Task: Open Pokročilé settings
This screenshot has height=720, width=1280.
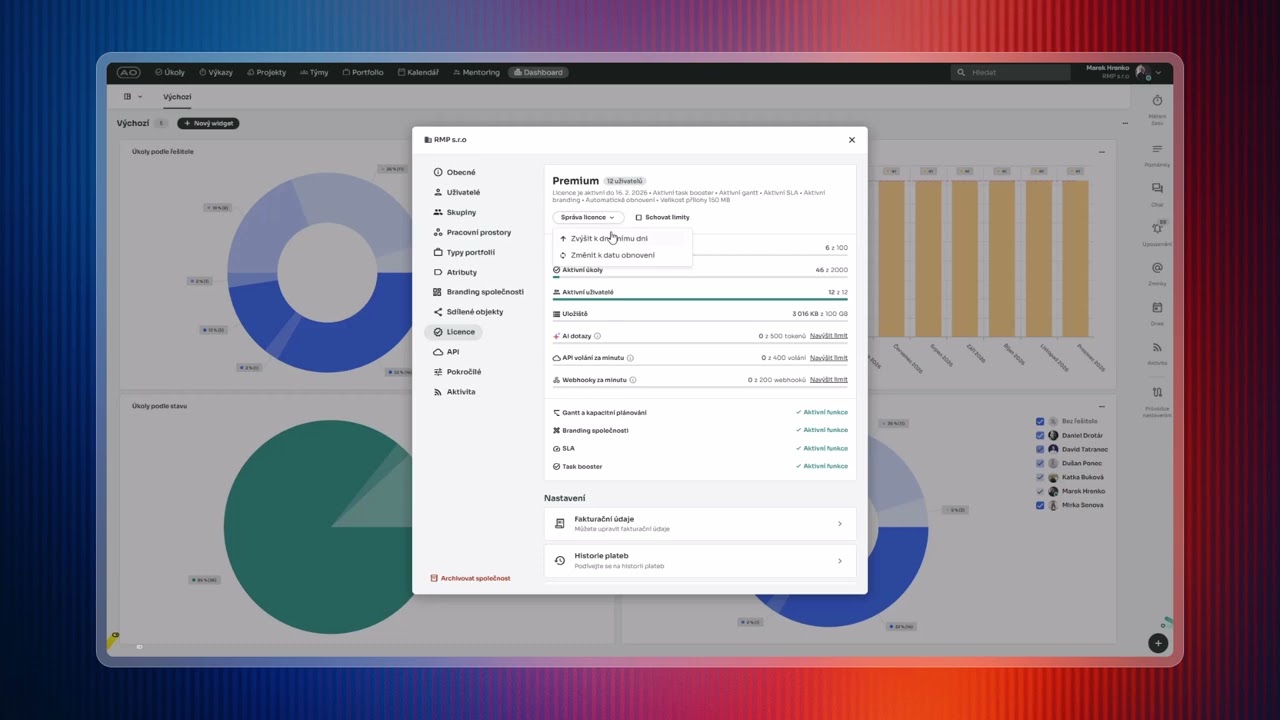Action: (457, 372)
